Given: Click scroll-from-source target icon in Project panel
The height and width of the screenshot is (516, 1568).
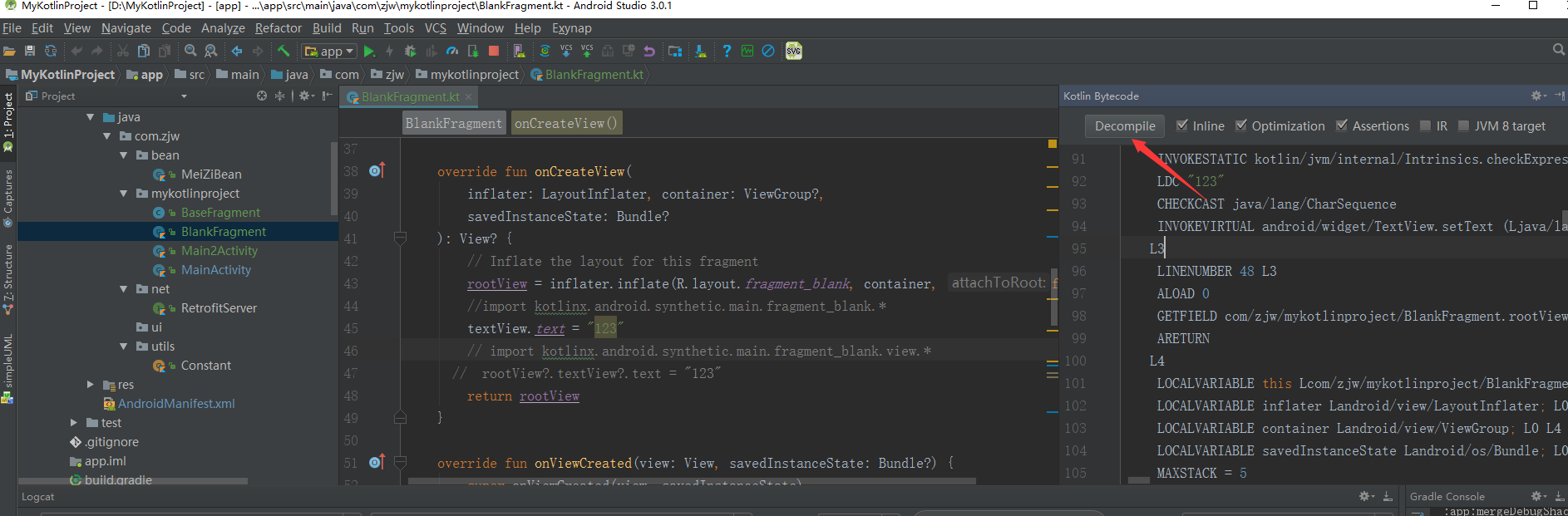Looking at the screenshot, I should [262, 96].
